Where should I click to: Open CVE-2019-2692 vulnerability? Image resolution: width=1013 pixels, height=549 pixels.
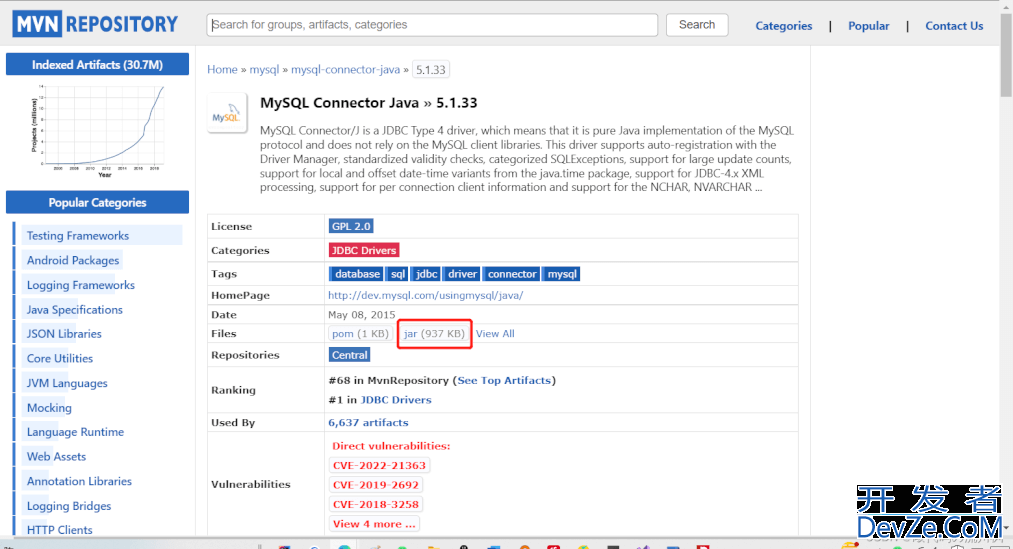(x=375, y=485)
